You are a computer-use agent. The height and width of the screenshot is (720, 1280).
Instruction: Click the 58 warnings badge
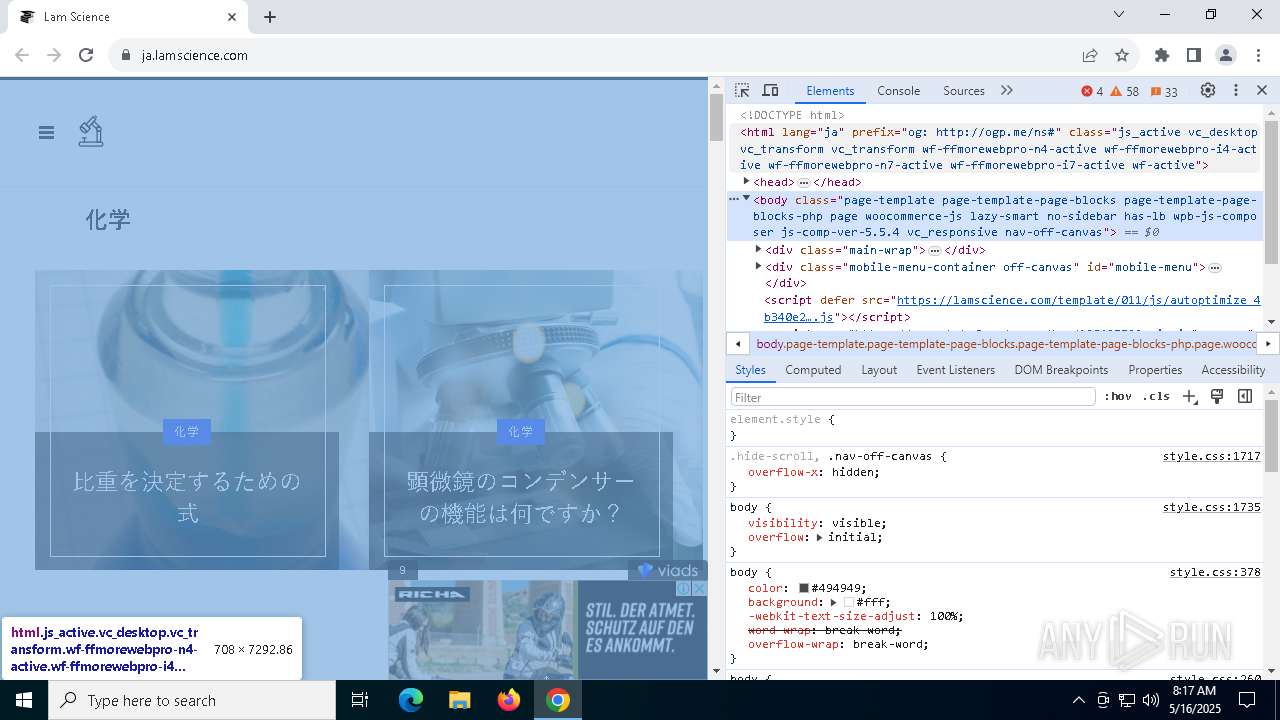coord(1125,91)
